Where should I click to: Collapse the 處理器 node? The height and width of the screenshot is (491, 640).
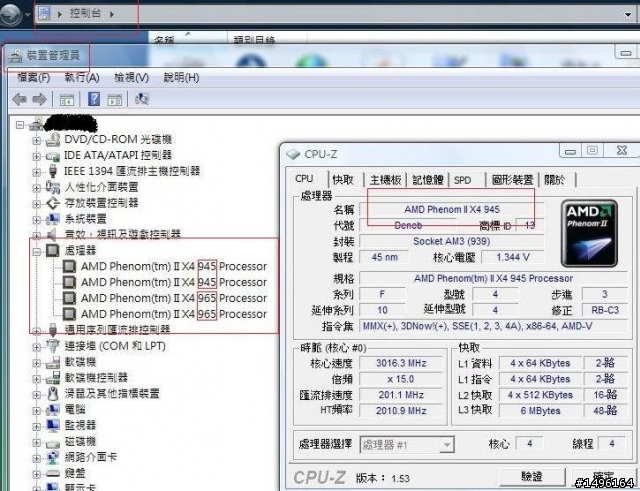point(36,252)
